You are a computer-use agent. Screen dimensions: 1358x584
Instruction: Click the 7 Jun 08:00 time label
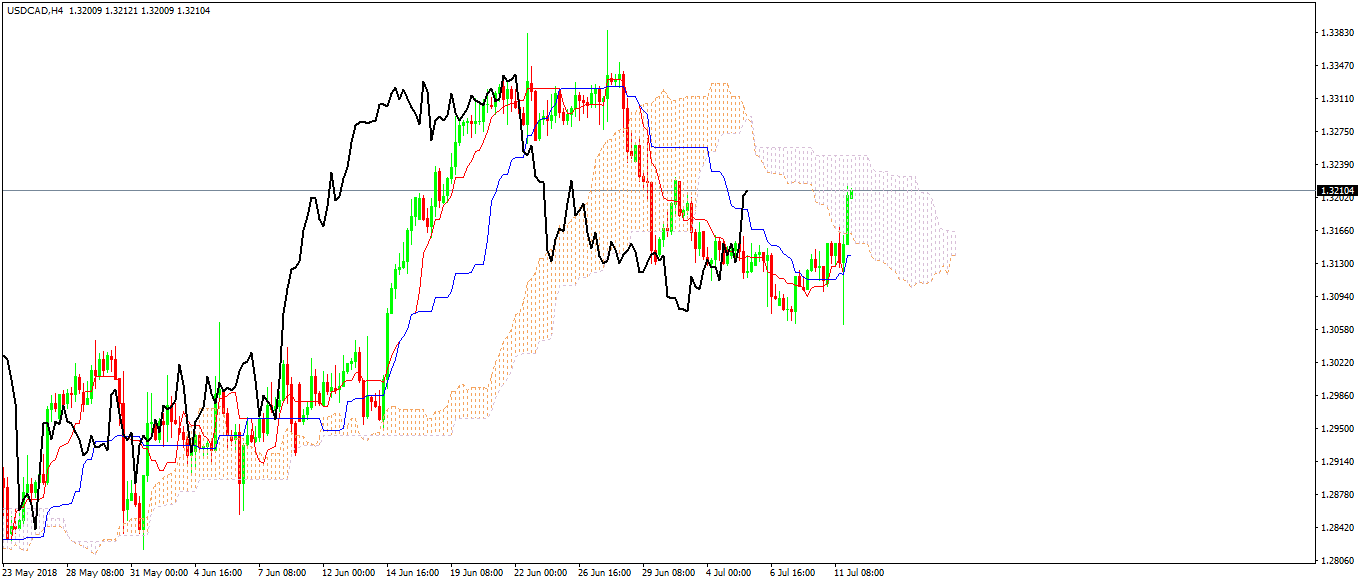[x=283, y=574]
